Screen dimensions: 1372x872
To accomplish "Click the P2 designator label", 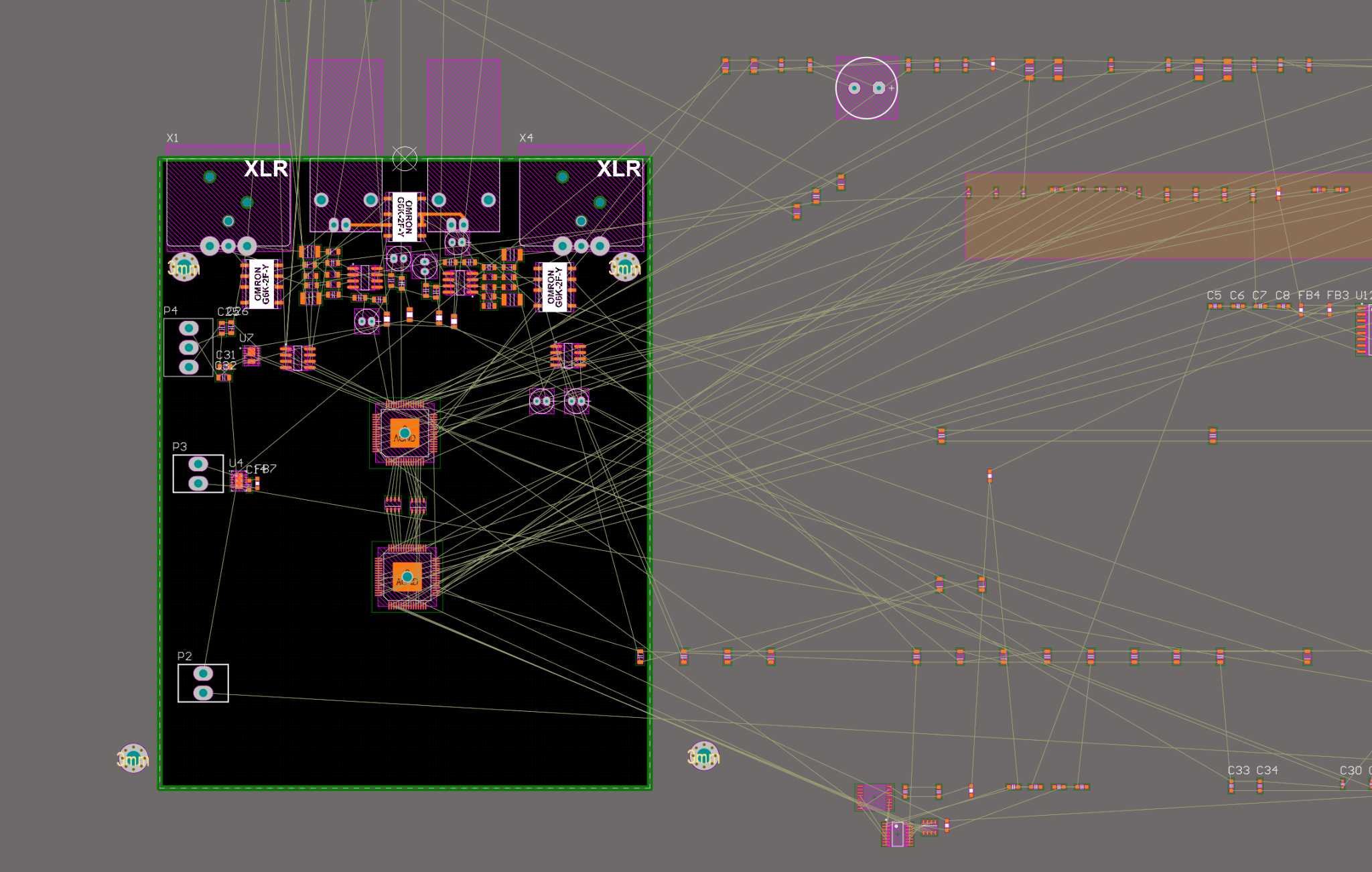I will pyautogui.click(x=185, y=656).
